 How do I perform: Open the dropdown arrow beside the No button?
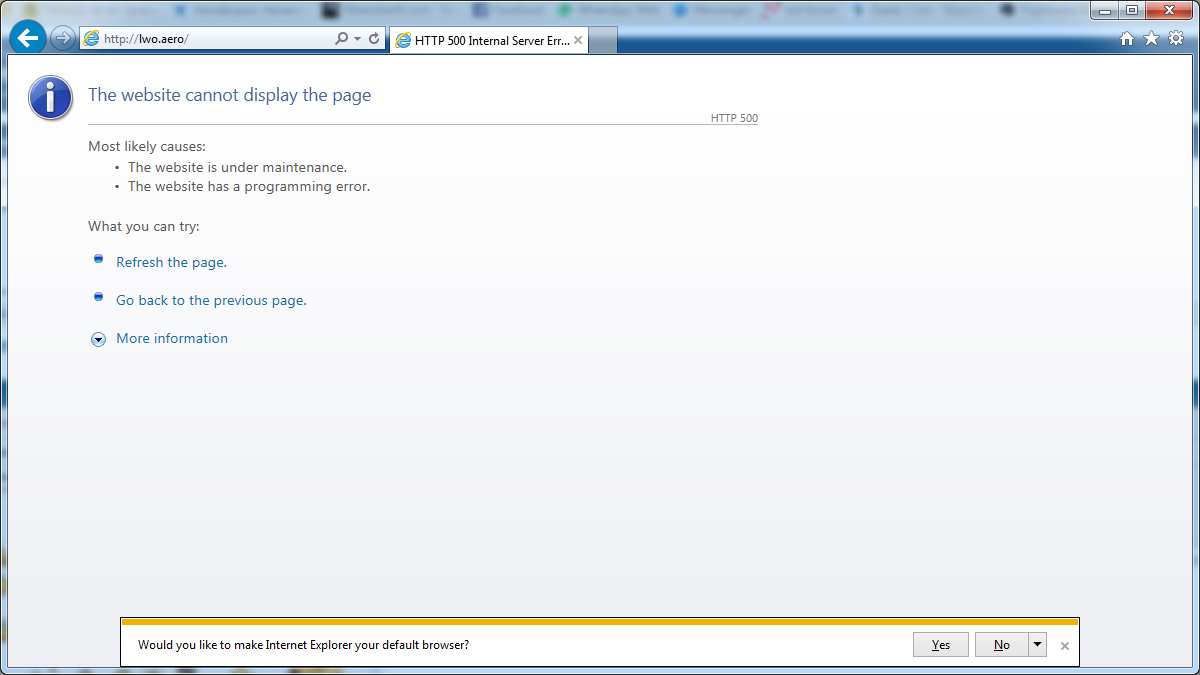point(1037,645)
